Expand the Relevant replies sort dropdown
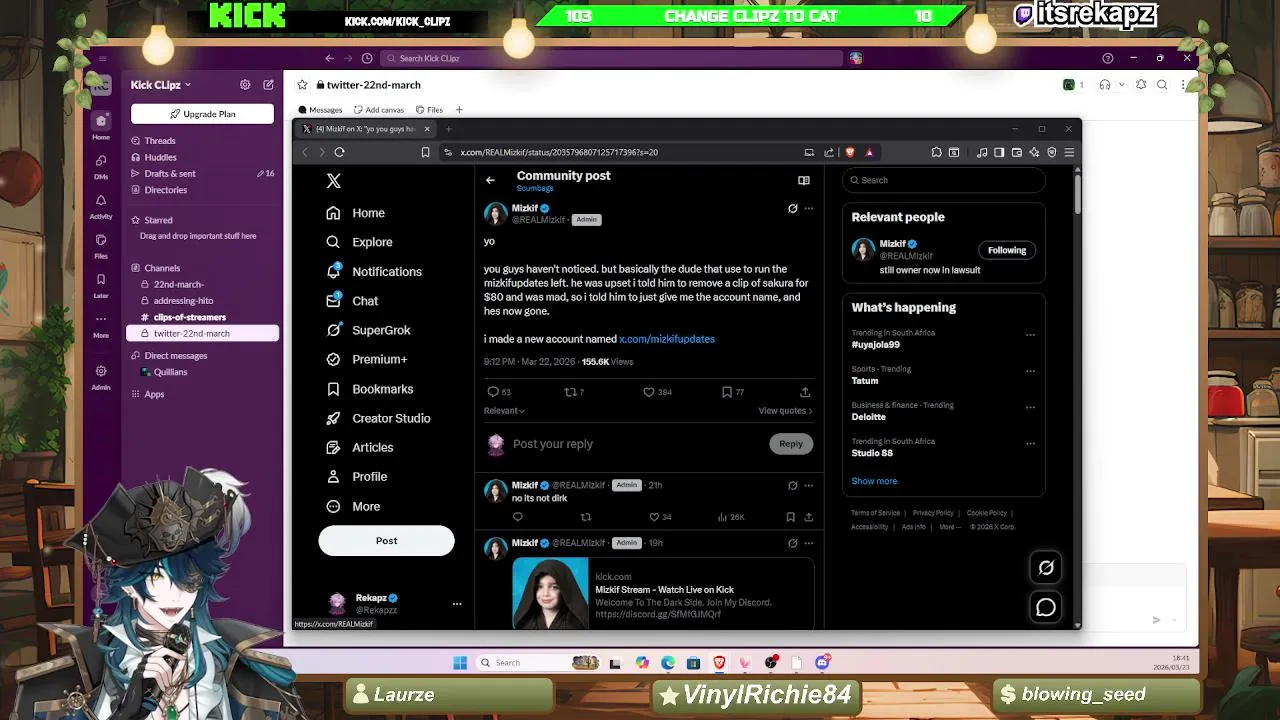The height and width of the screenshot is (720, 1280). 504,411
